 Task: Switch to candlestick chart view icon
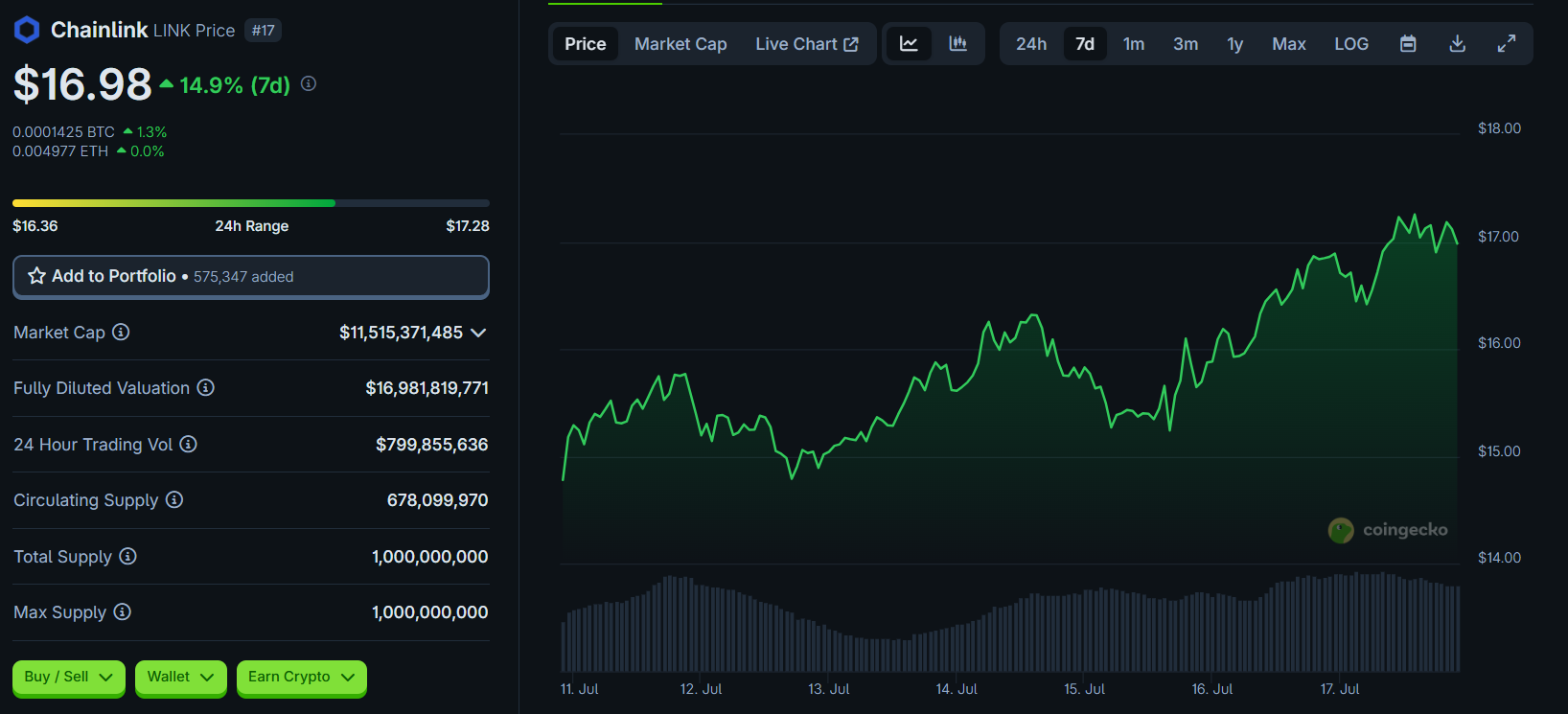pos(957,44)
